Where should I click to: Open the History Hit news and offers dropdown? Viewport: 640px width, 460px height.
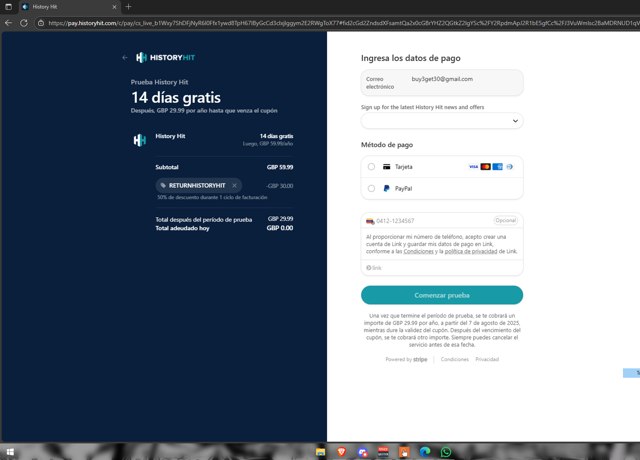tap(442, 121)
